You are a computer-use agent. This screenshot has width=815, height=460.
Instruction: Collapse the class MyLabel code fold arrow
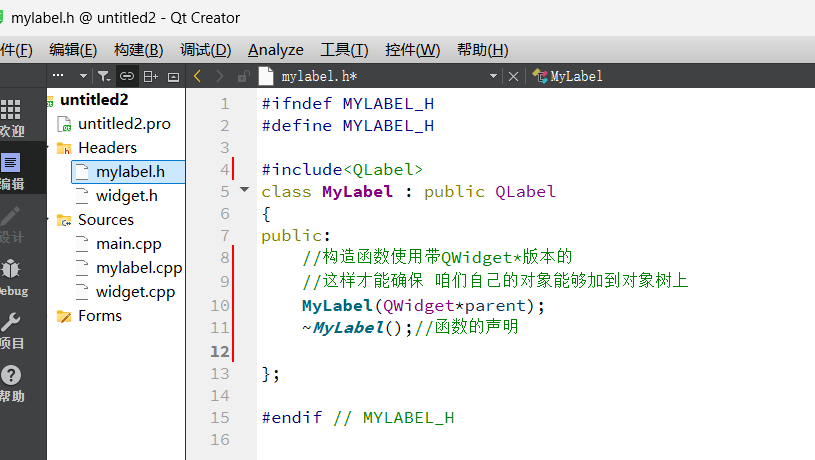pyautogui.click(x=244, y=190)
